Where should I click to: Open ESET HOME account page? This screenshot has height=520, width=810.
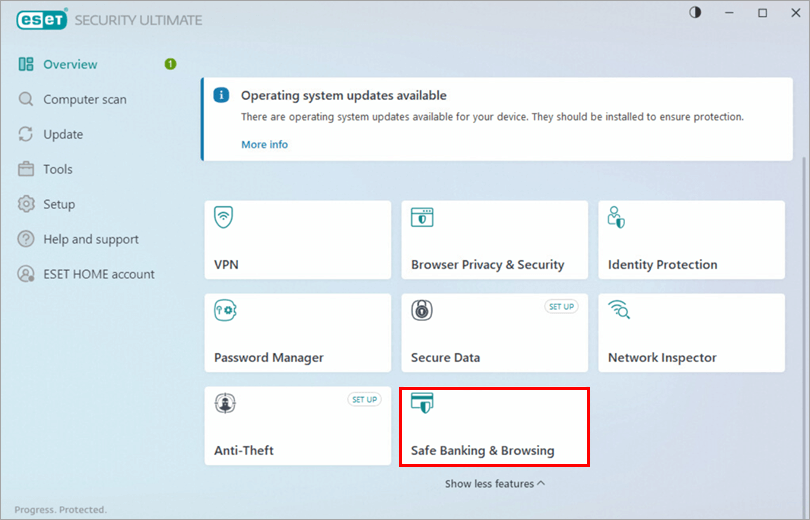tap(99, 274)
